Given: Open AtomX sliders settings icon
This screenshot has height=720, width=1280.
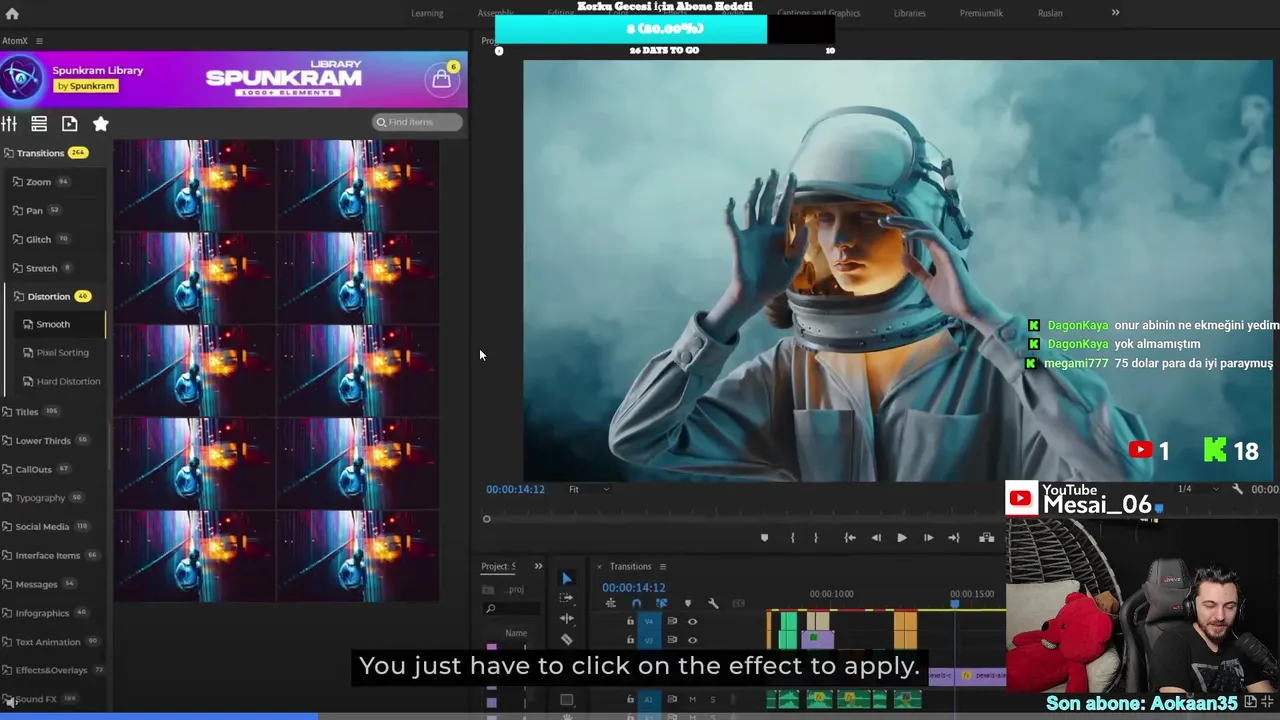Looking at the screenshot, I should (9, 124).
